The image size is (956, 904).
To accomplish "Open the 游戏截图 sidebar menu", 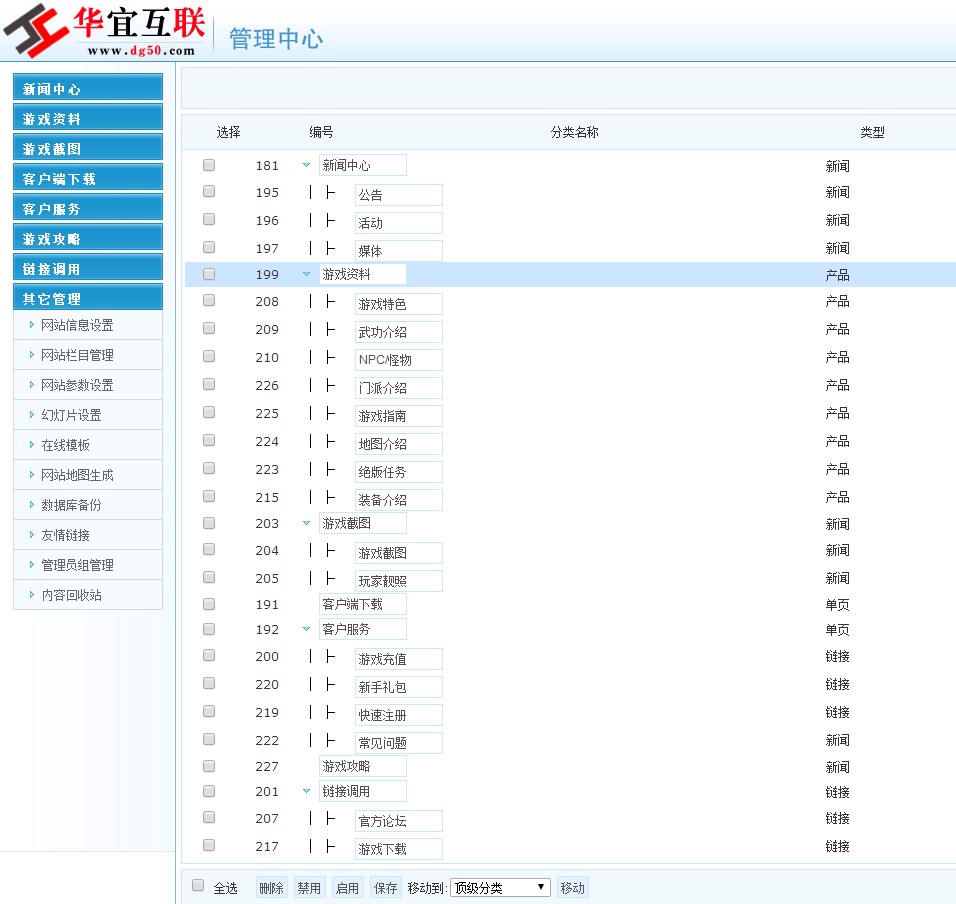I will 88,147.
